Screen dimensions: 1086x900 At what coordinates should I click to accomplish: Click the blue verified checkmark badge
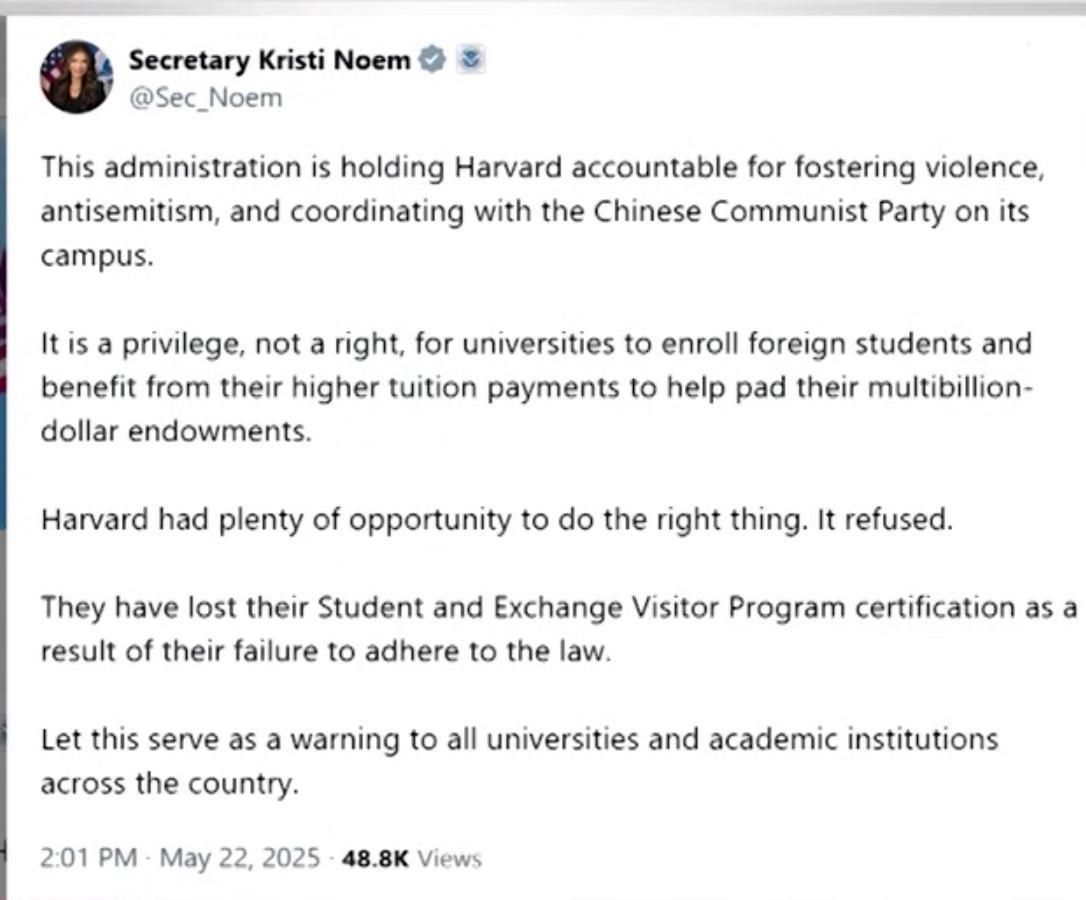[432, 60]
